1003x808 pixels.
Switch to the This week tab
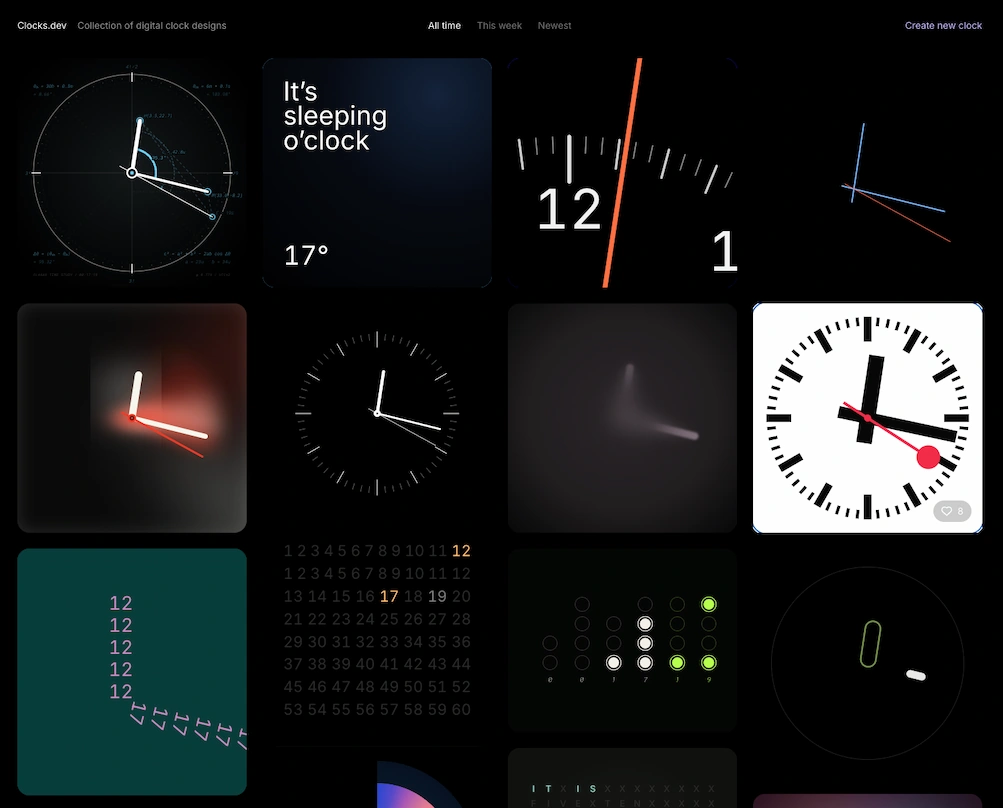pos(499,26)
